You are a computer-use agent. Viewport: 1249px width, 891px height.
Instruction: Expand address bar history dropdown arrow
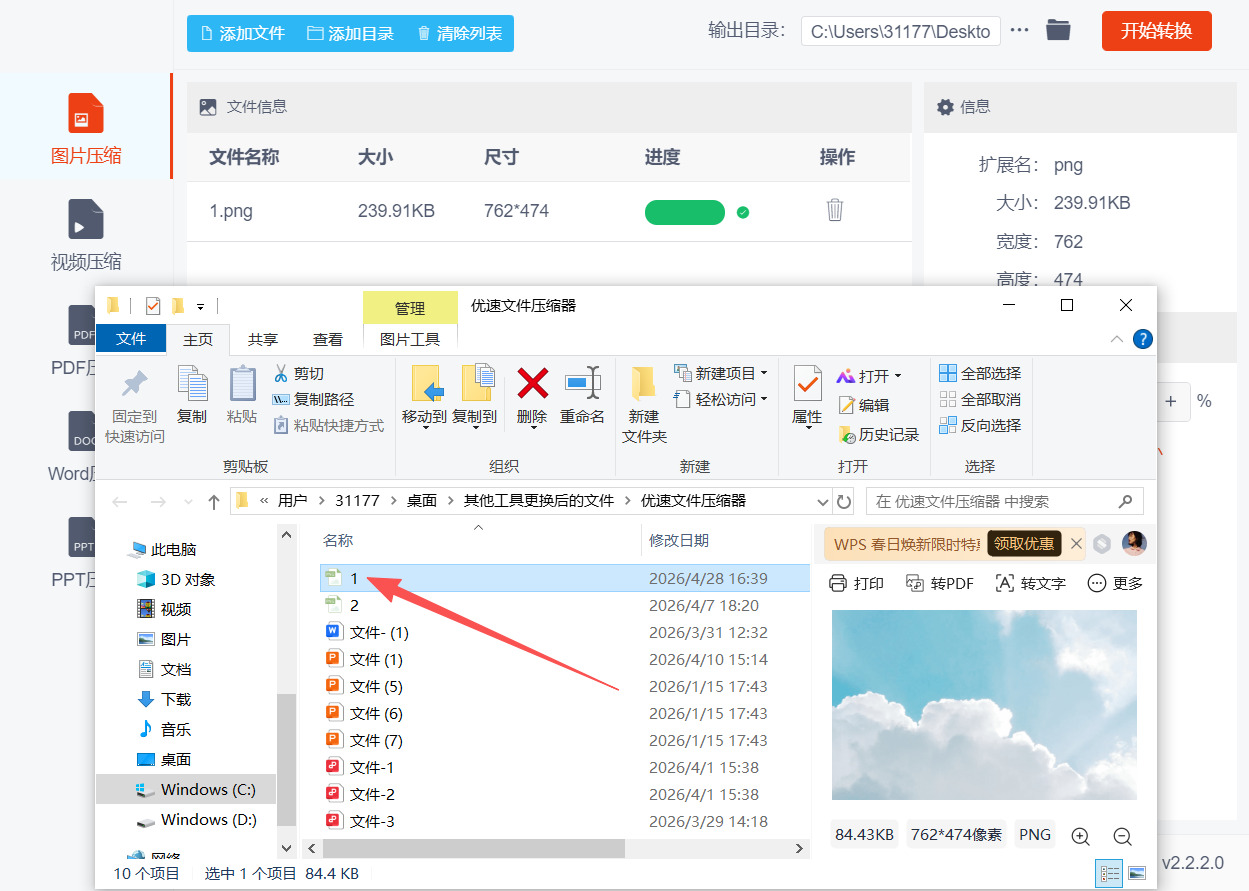[x=823, y=501]
